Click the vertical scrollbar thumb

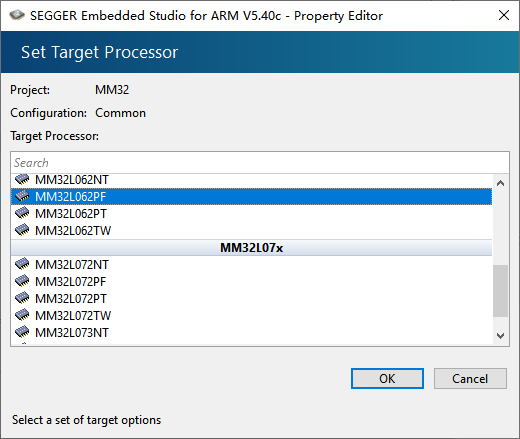[x=500, y=291]
